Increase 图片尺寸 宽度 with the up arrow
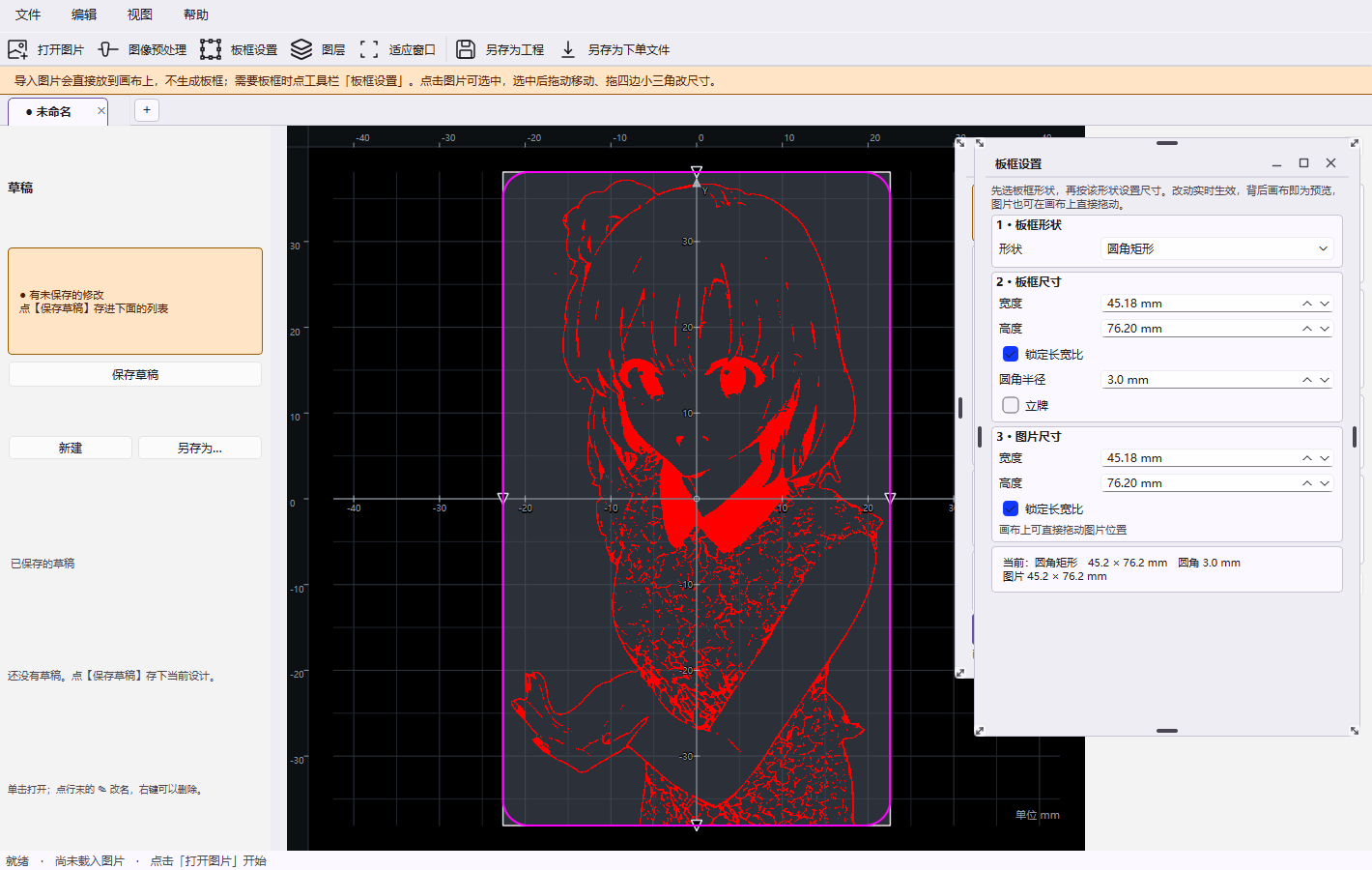Image resolution: width=1372 pixels, height=870 pixels. tap(1307, 458)
